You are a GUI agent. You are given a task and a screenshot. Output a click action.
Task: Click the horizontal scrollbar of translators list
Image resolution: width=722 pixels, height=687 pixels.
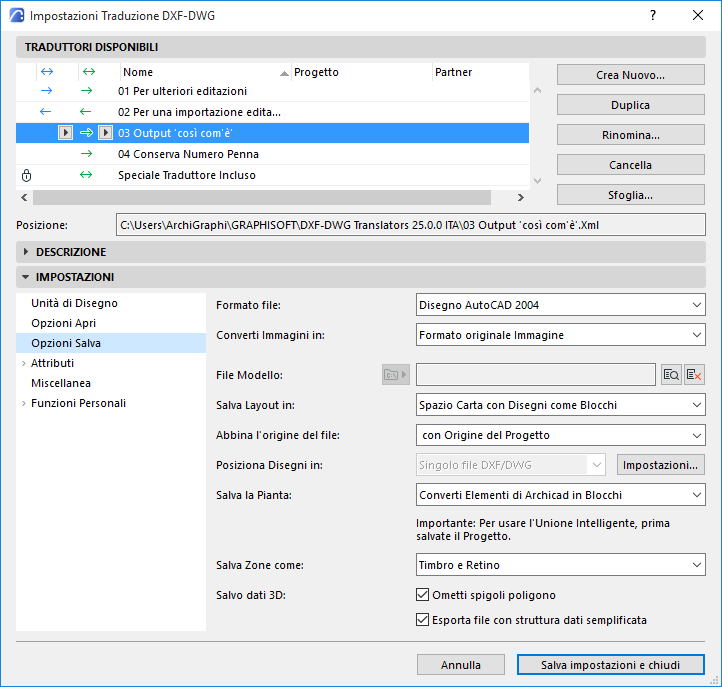click(262, 198)
